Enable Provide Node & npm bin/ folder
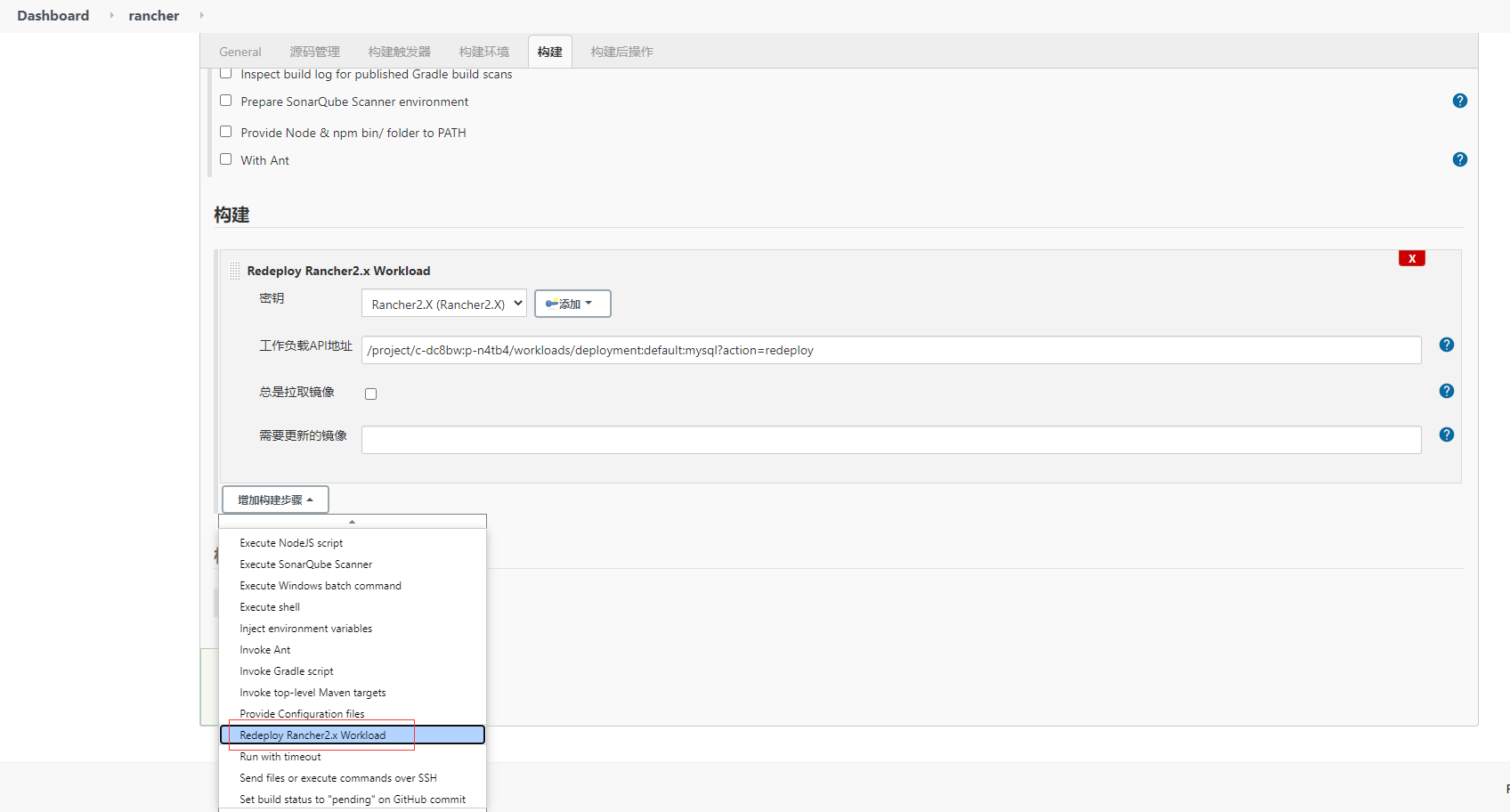 (x=226, y=132)
